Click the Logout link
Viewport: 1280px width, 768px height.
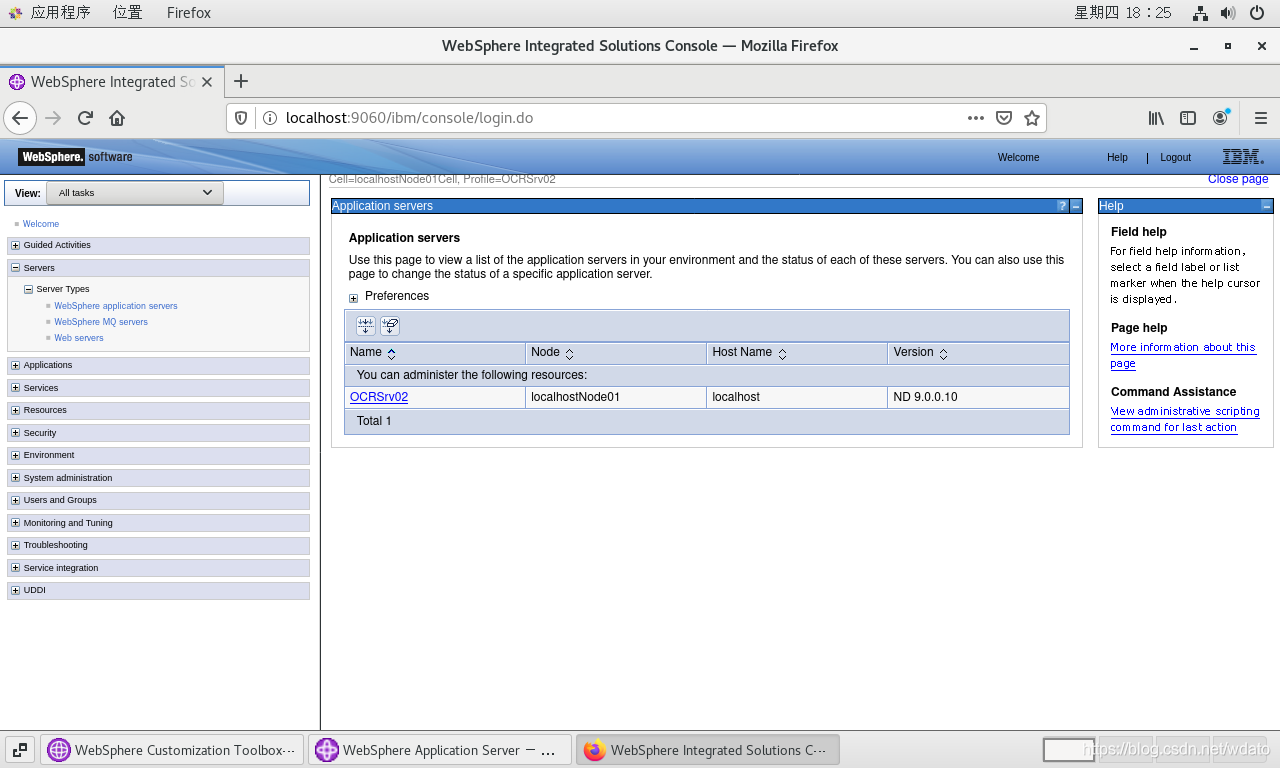[x=1175, y=158]
